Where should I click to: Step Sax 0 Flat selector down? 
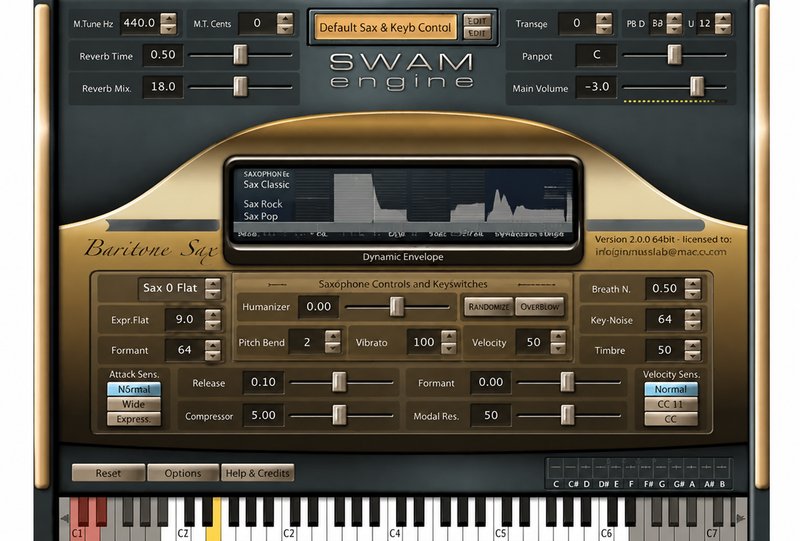point(213,294)
